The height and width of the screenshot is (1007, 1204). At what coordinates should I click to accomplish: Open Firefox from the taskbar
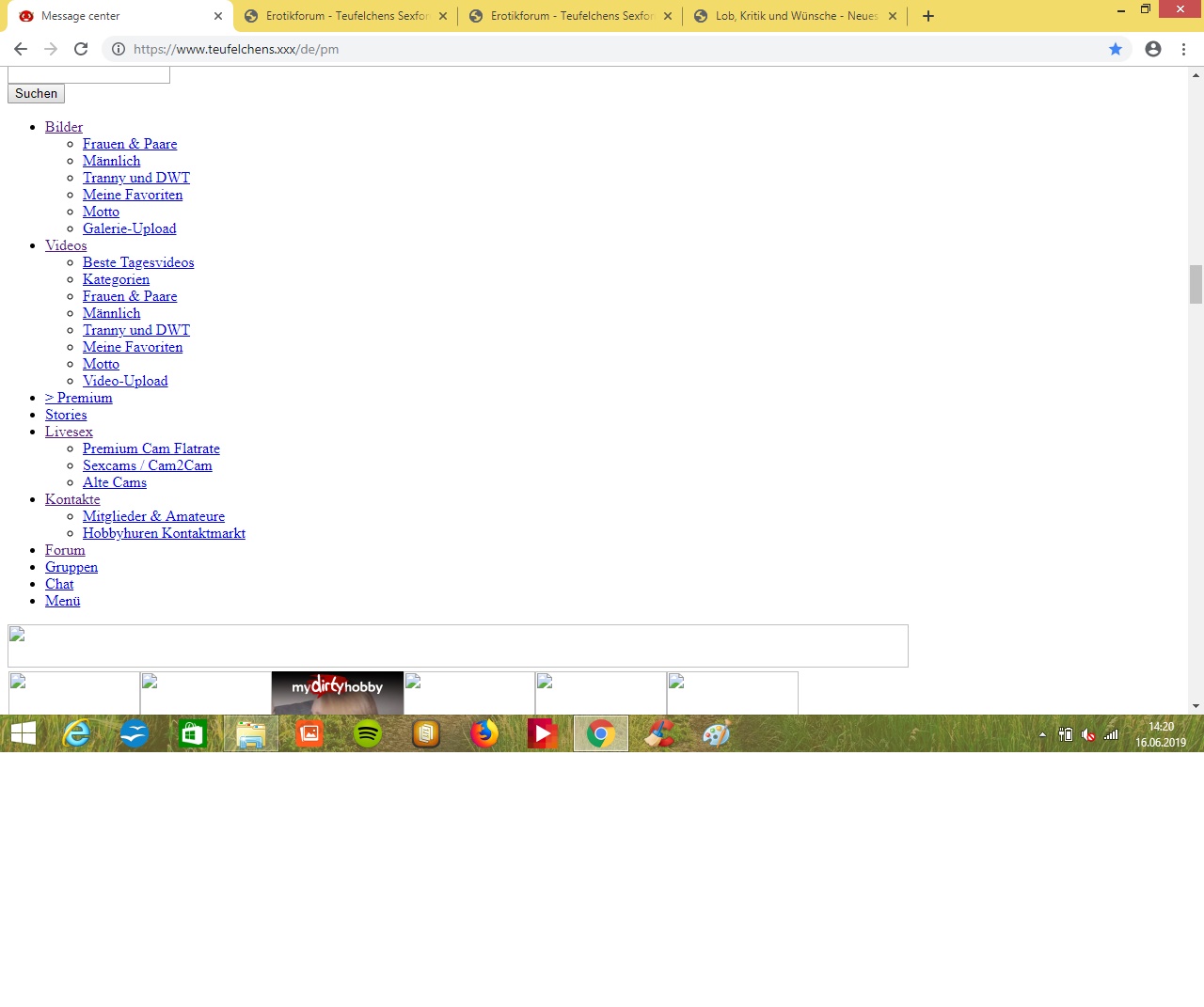[x=484, y=733]
